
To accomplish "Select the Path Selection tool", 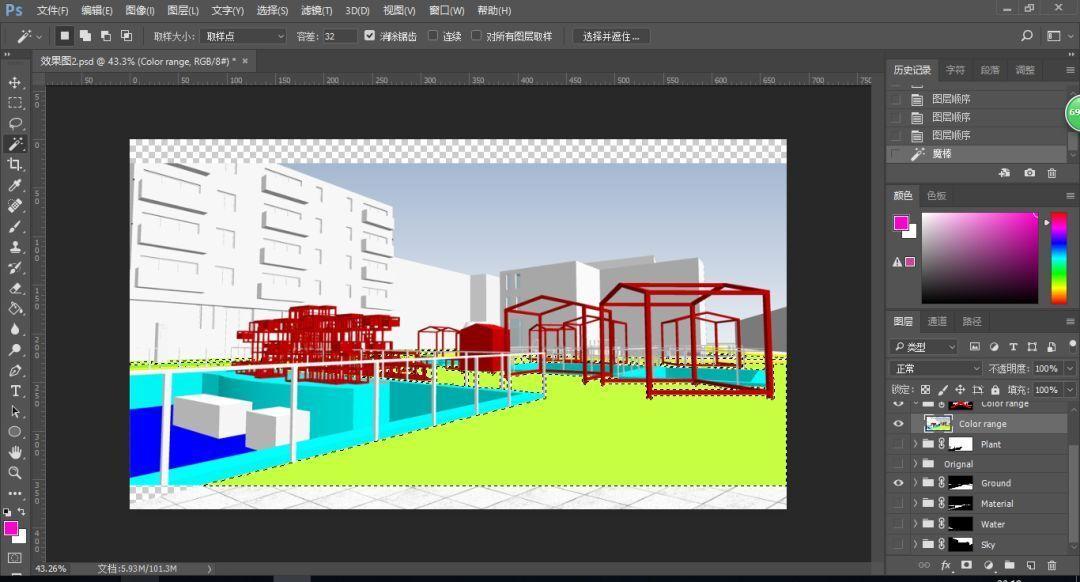I will (x=15, y=411).
